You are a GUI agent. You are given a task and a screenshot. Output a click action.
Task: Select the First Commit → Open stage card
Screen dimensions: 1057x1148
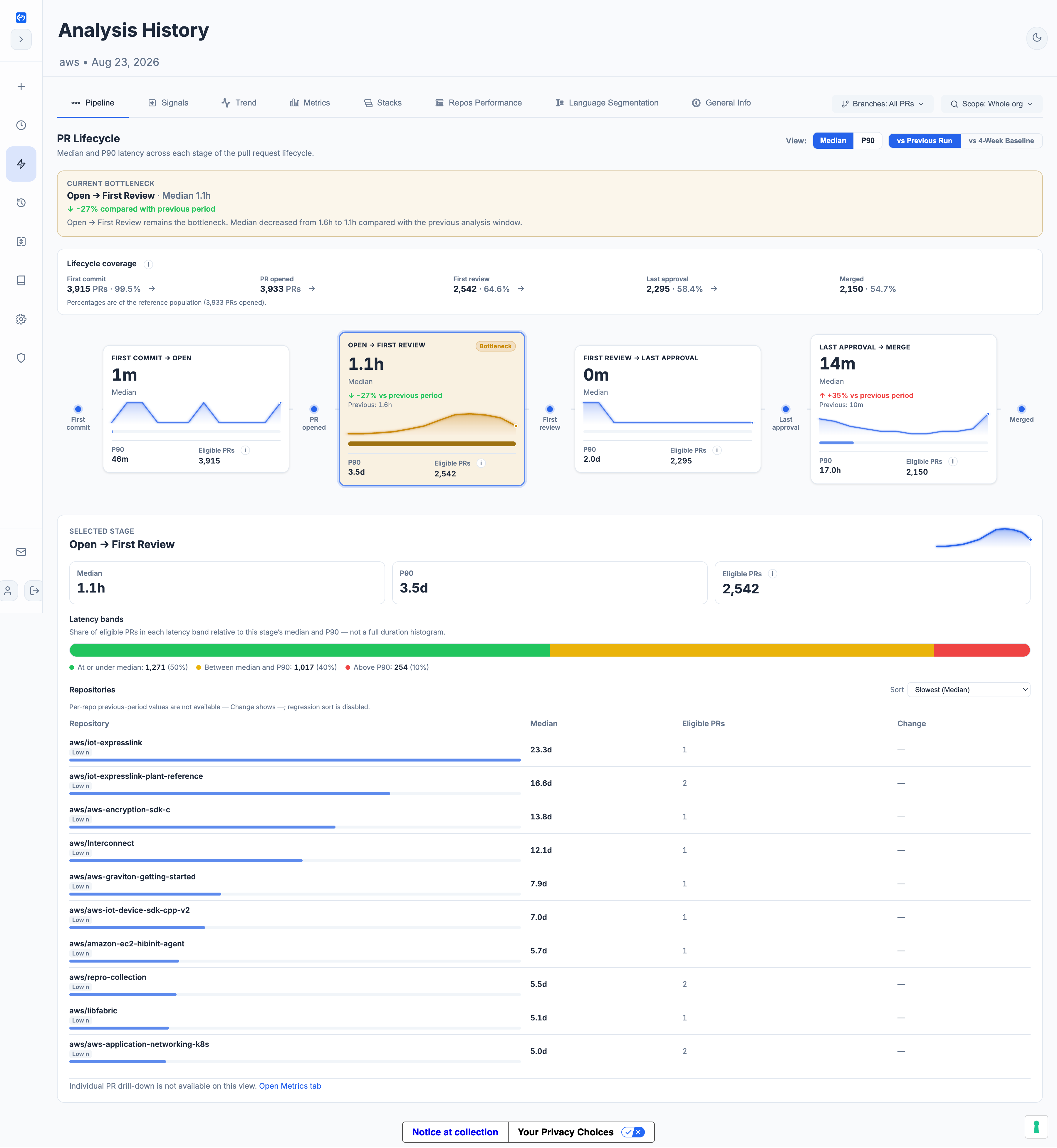click(196, 409)
